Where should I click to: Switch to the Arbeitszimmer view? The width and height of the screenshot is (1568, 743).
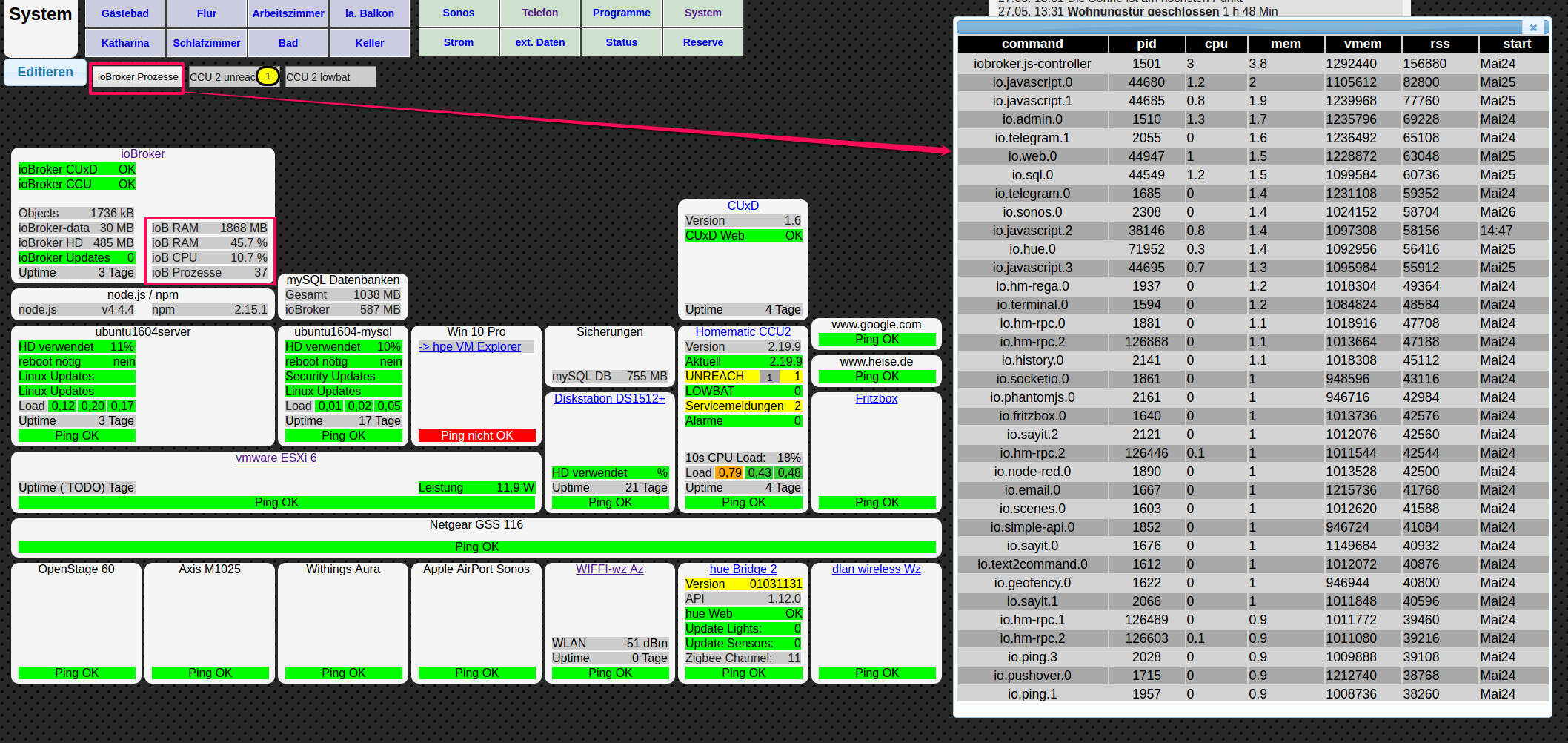[288, 13]
